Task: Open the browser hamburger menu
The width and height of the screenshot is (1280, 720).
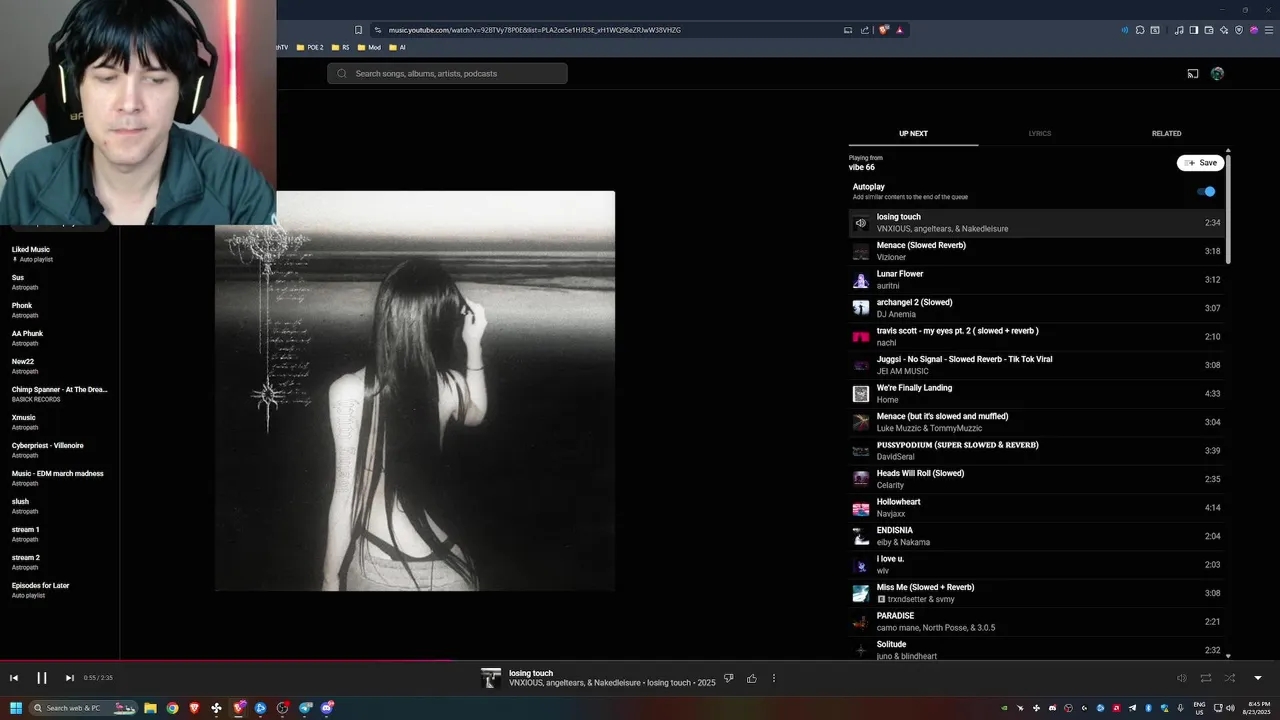Action: 1267,30
